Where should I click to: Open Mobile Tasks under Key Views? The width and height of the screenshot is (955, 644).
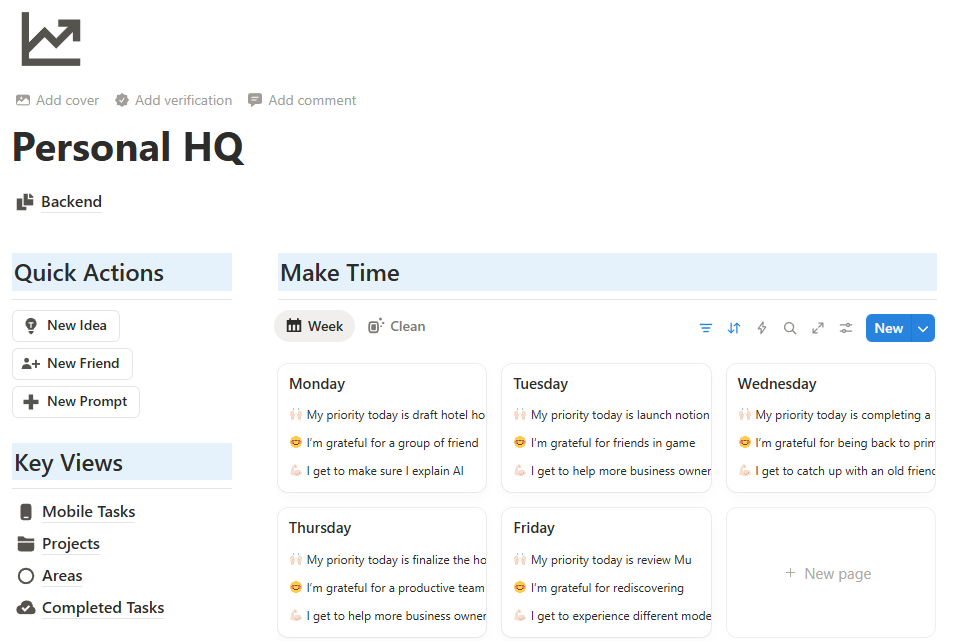click(88, 511)
